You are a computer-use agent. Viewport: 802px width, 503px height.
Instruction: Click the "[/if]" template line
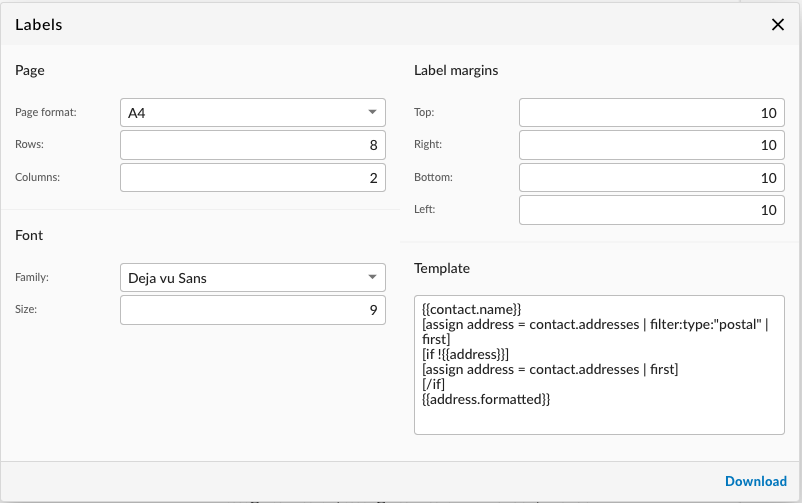[433, 384]
